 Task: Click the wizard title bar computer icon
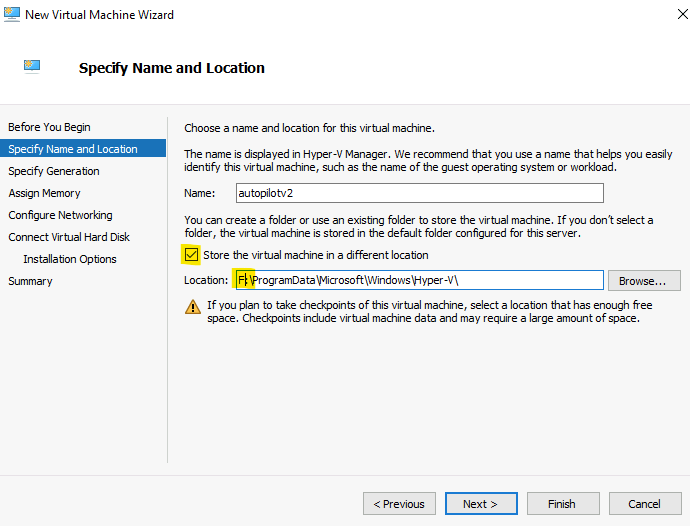pyautogui.click(x=11, y=15)
